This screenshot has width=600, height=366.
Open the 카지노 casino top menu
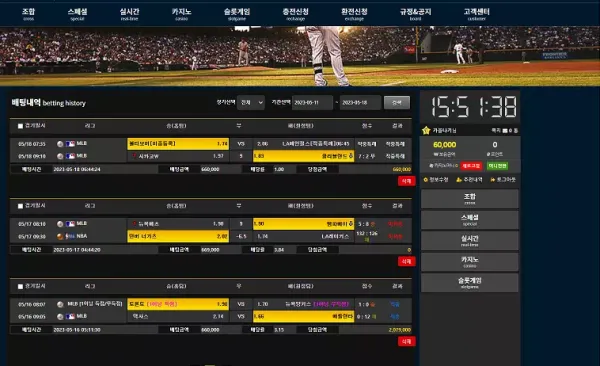pos(181,14)
